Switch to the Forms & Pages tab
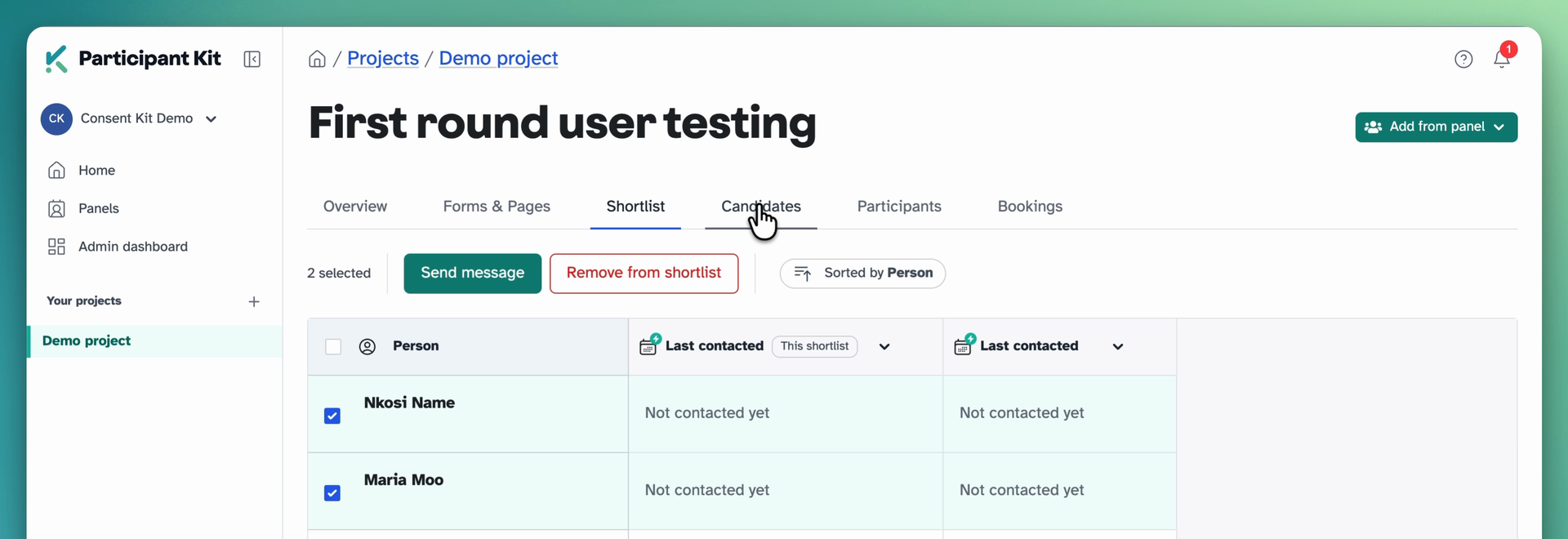1568x539 pixels. 497,207
